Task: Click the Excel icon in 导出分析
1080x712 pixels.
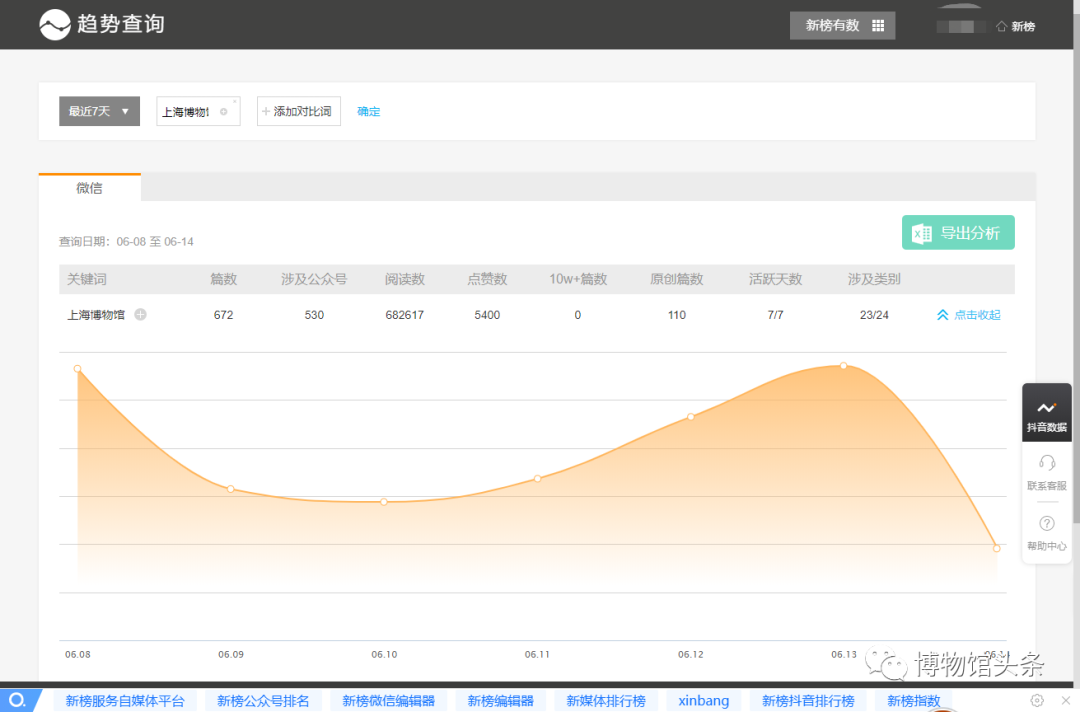Action: pyautogui.click(x=922, y=233)
